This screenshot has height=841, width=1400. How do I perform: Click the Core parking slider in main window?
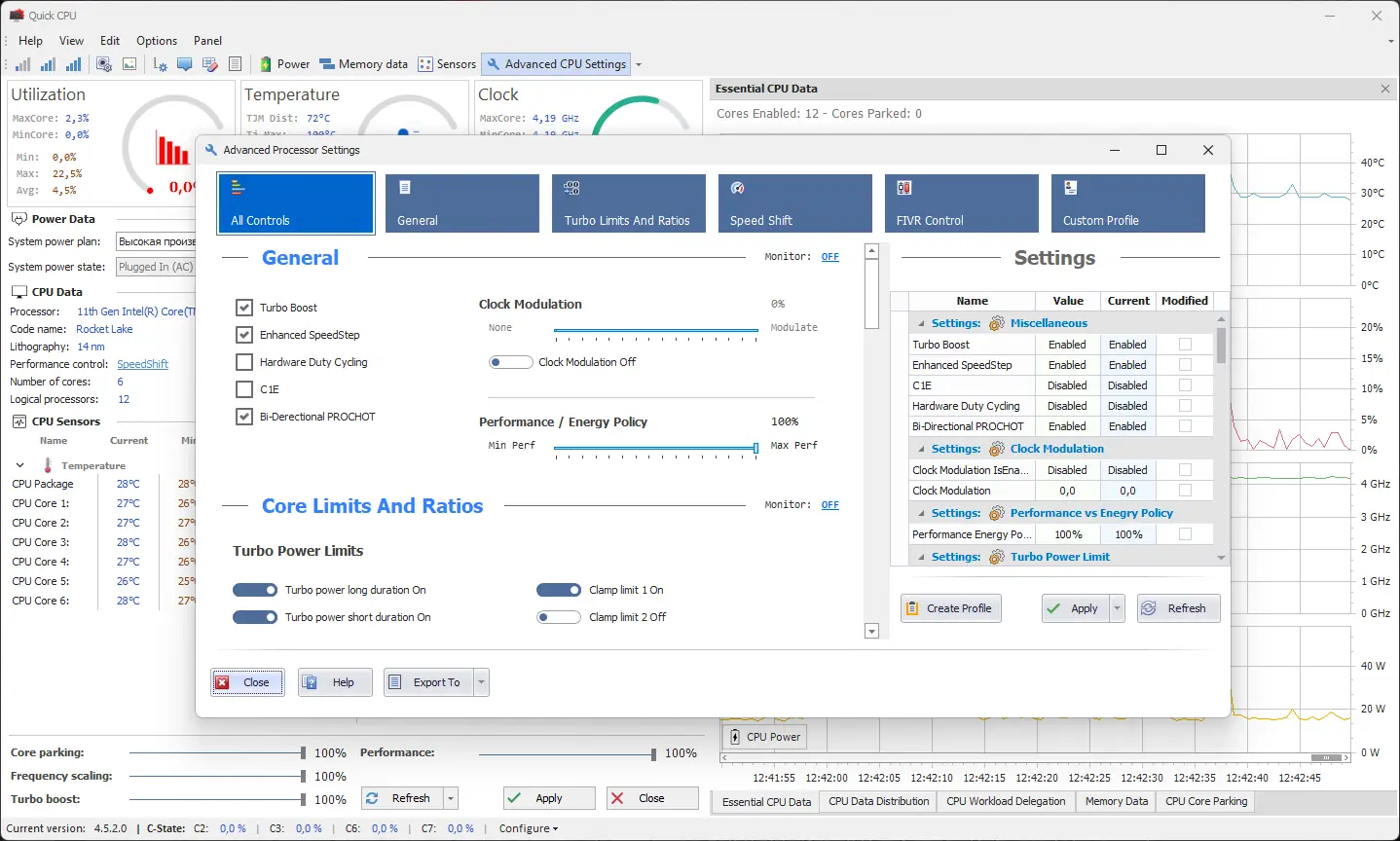point(216,752)
